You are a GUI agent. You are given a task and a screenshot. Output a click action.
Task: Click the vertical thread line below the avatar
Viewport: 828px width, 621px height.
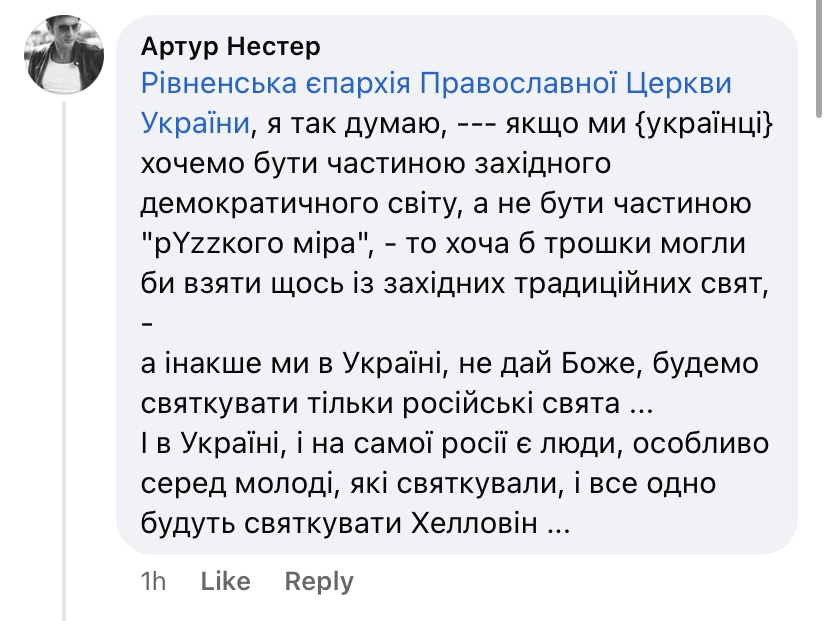[65, 350]
